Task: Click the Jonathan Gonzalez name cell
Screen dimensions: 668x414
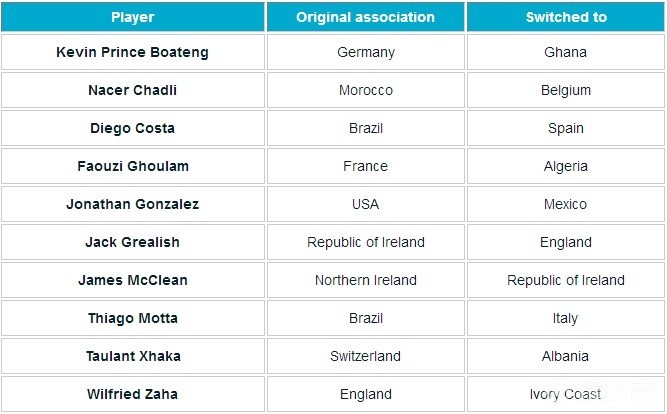Action: point(133,204)
